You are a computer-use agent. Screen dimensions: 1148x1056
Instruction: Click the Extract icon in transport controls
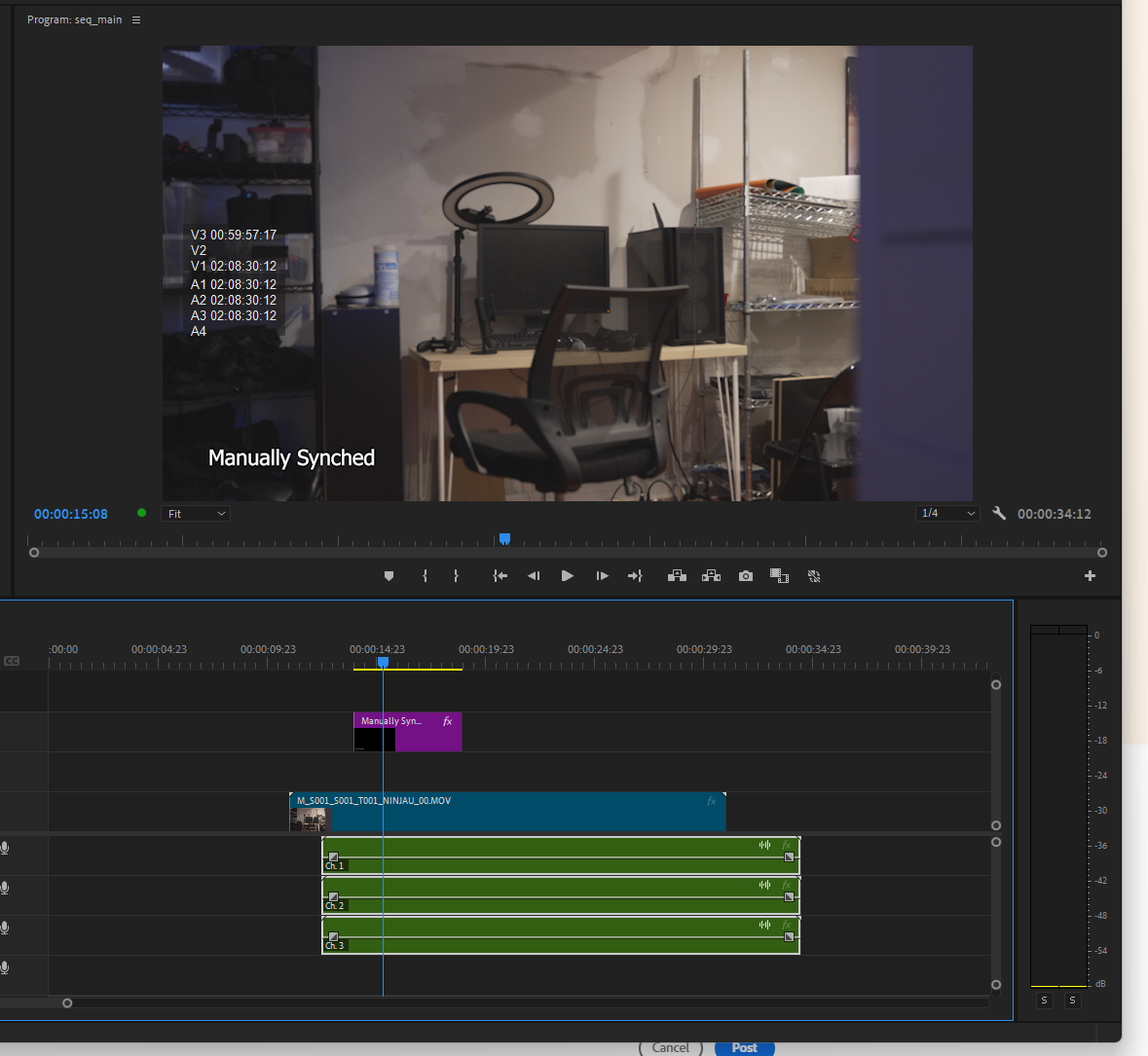coord(711,575)
